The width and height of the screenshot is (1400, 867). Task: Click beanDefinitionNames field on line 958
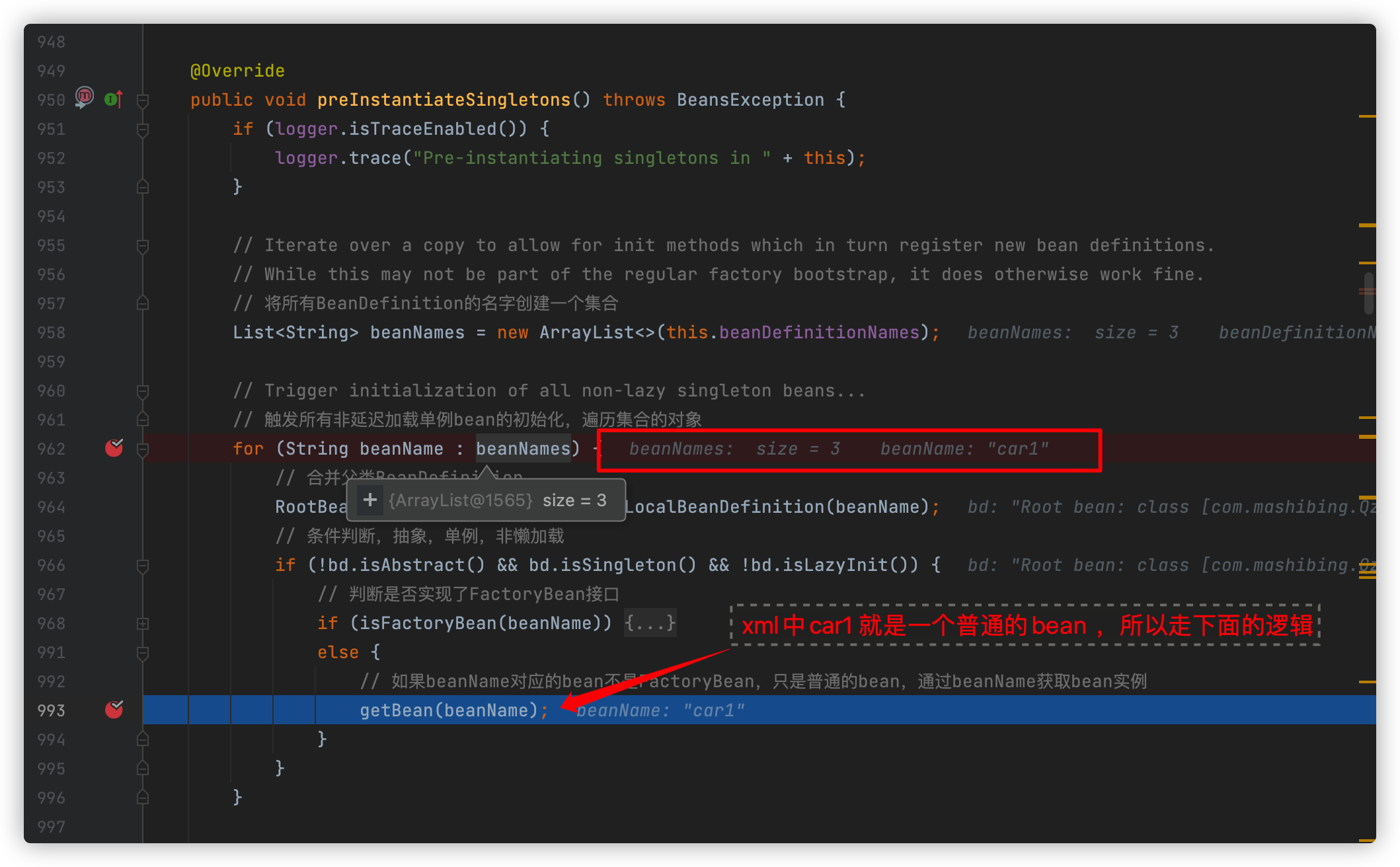[x=820, y=332]
